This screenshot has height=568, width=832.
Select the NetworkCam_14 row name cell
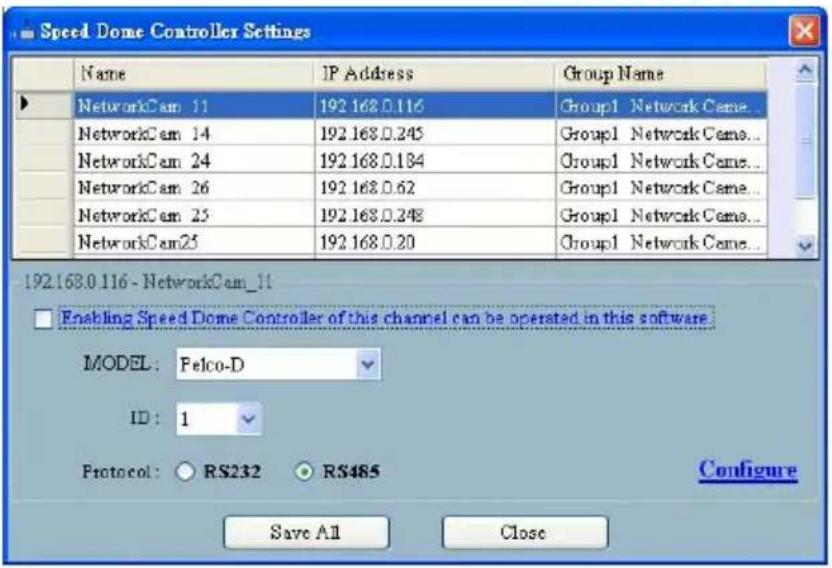click(x=194, y=133)
